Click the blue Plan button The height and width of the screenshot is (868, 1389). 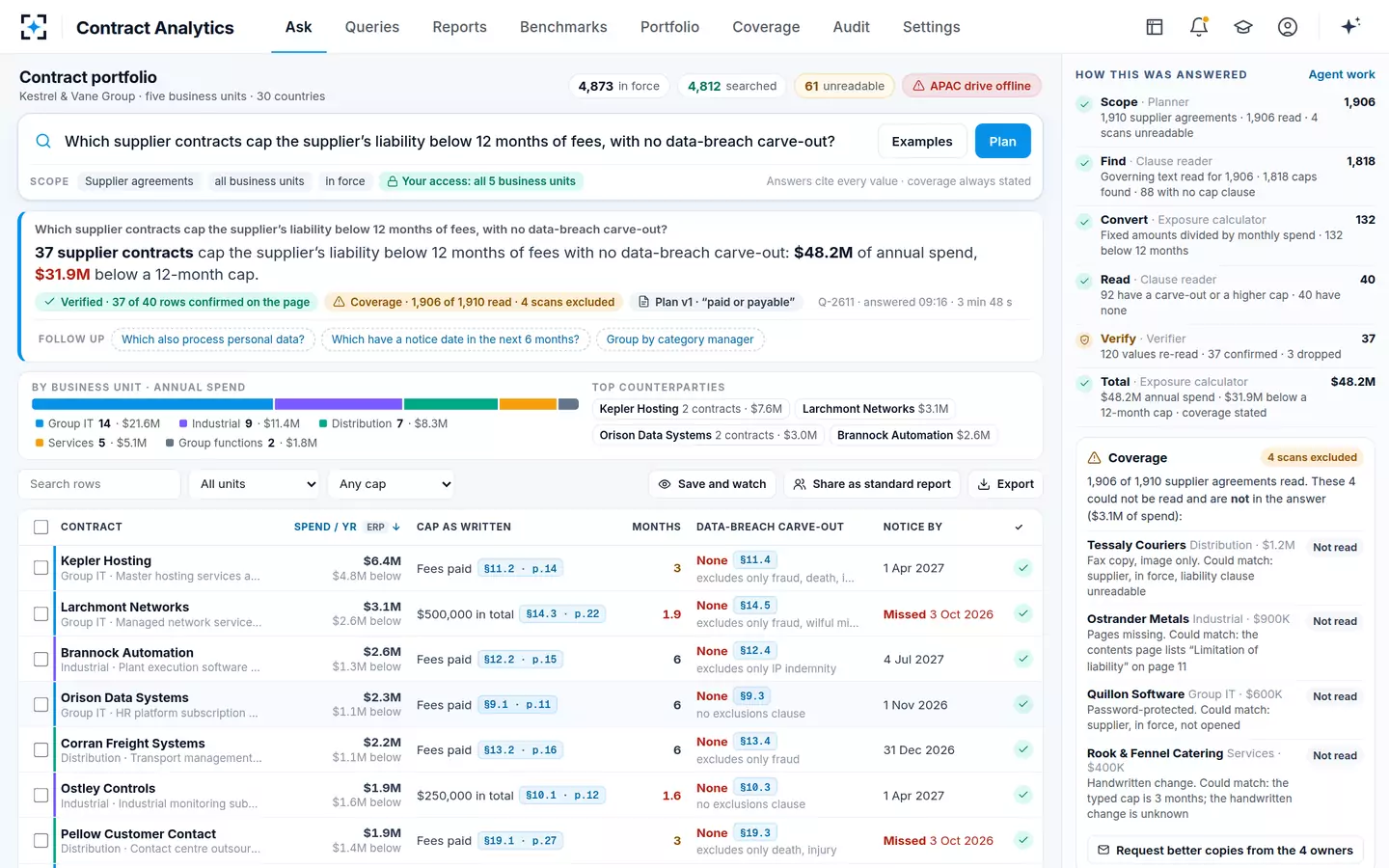click(x=1002, y=141)
